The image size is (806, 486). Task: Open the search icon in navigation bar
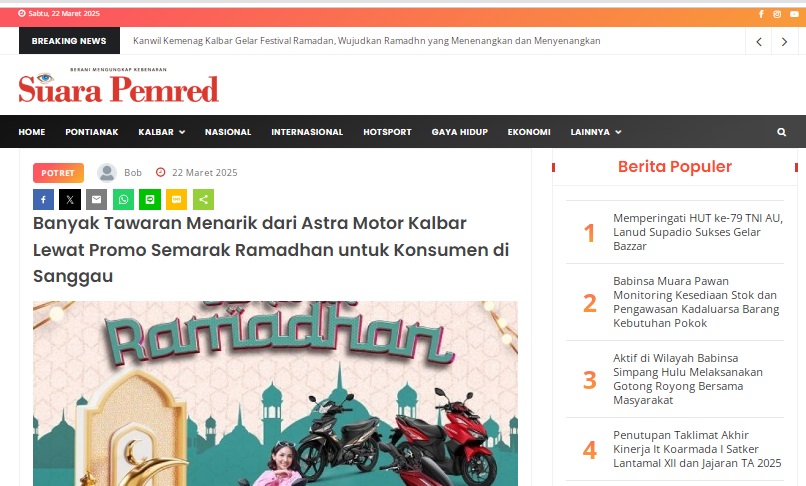coord(781,132)
